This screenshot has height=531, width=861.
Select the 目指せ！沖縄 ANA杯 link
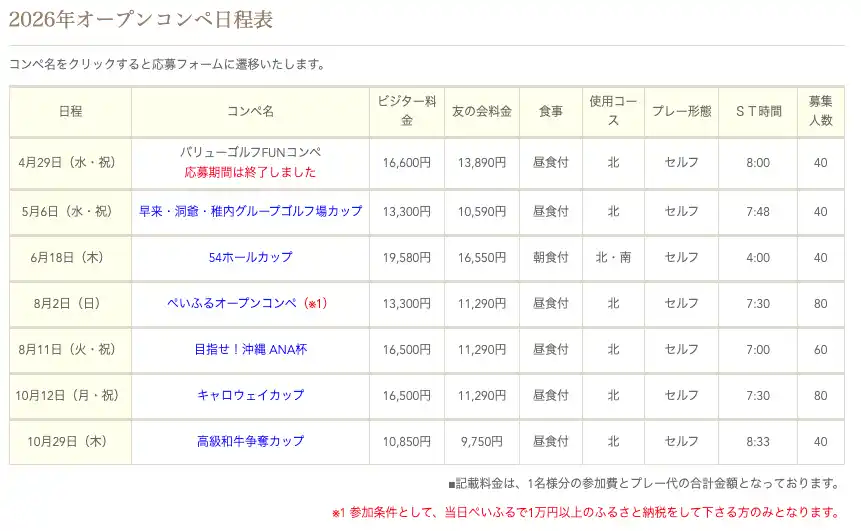coord(250,350)
